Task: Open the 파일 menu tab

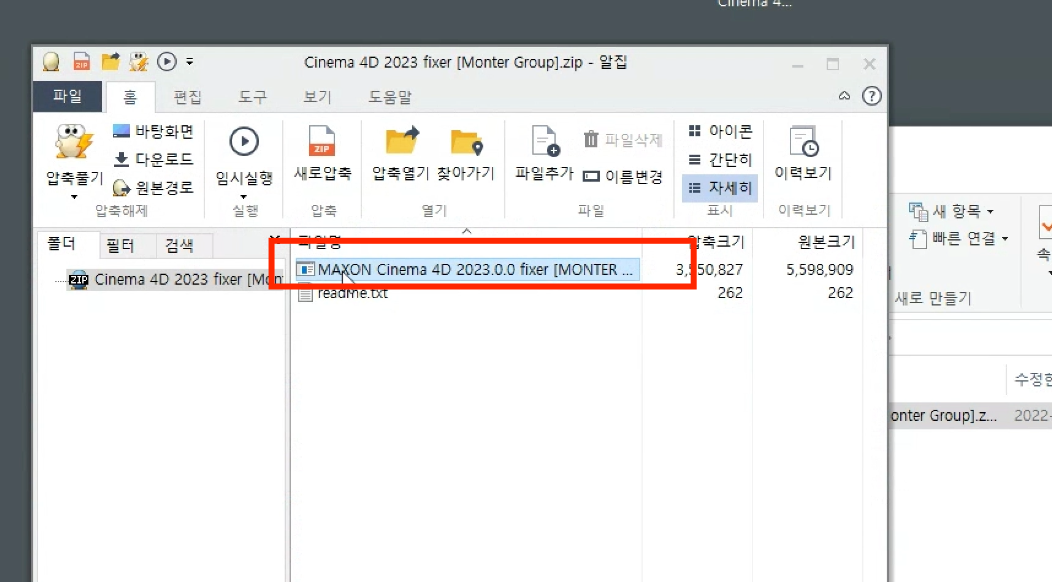Action: pyautogui.click(x=67, y=97)
